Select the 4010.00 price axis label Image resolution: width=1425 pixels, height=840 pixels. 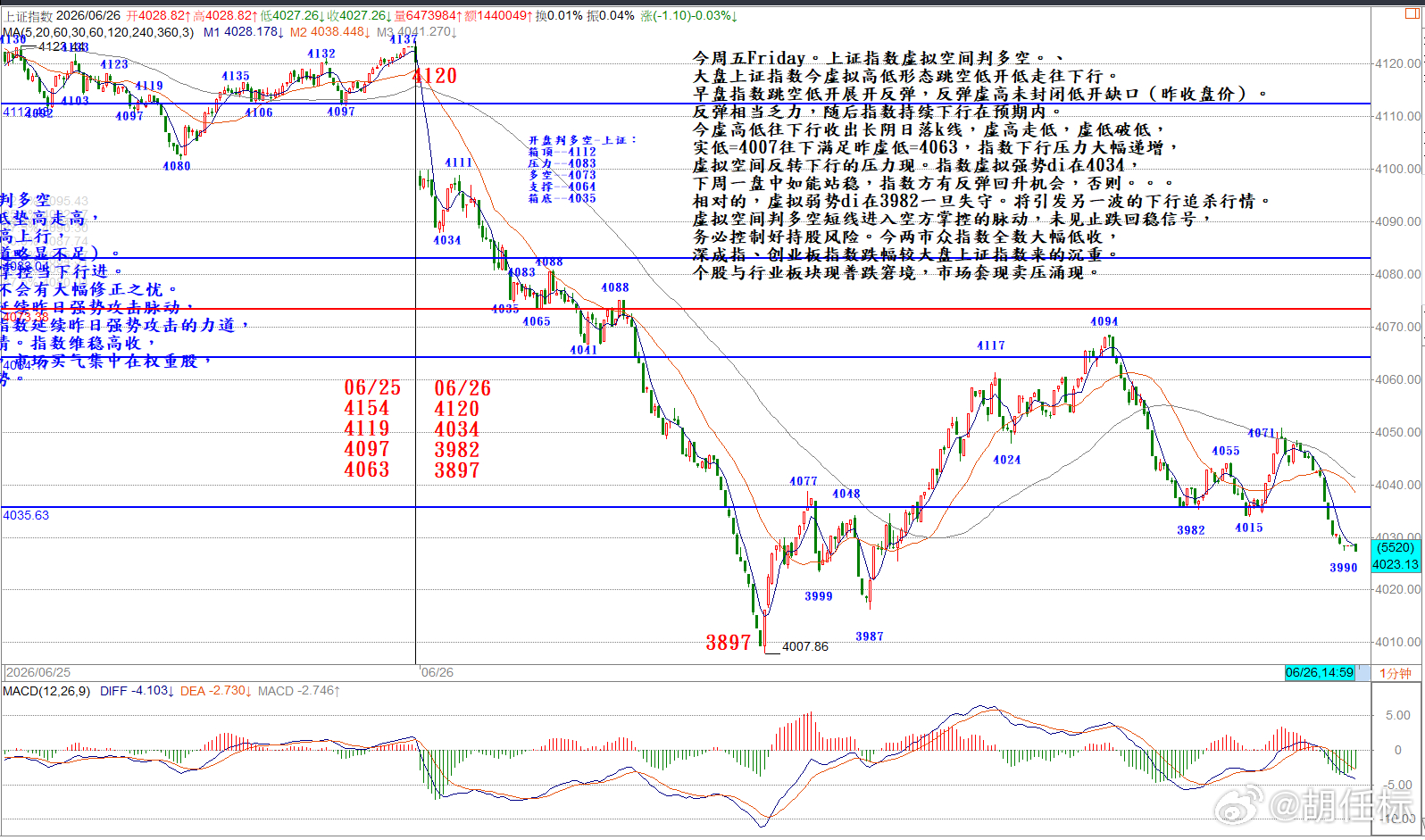tap(1398, 642)
